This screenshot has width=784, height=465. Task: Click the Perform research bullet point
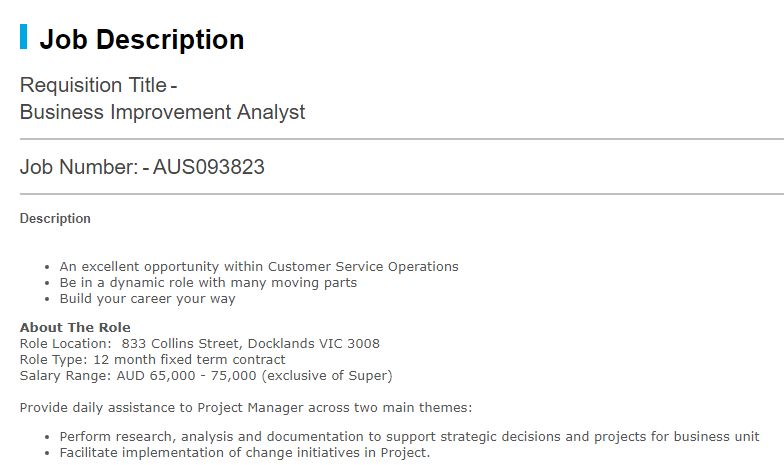[410, 436]
